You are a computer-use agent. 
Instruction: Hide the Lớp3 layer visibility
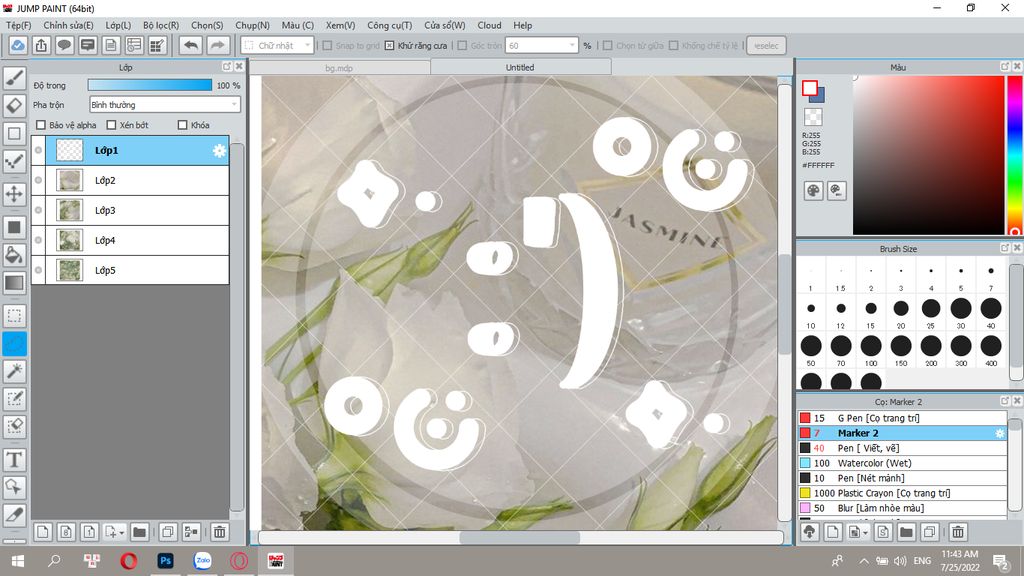pos(39,210)
